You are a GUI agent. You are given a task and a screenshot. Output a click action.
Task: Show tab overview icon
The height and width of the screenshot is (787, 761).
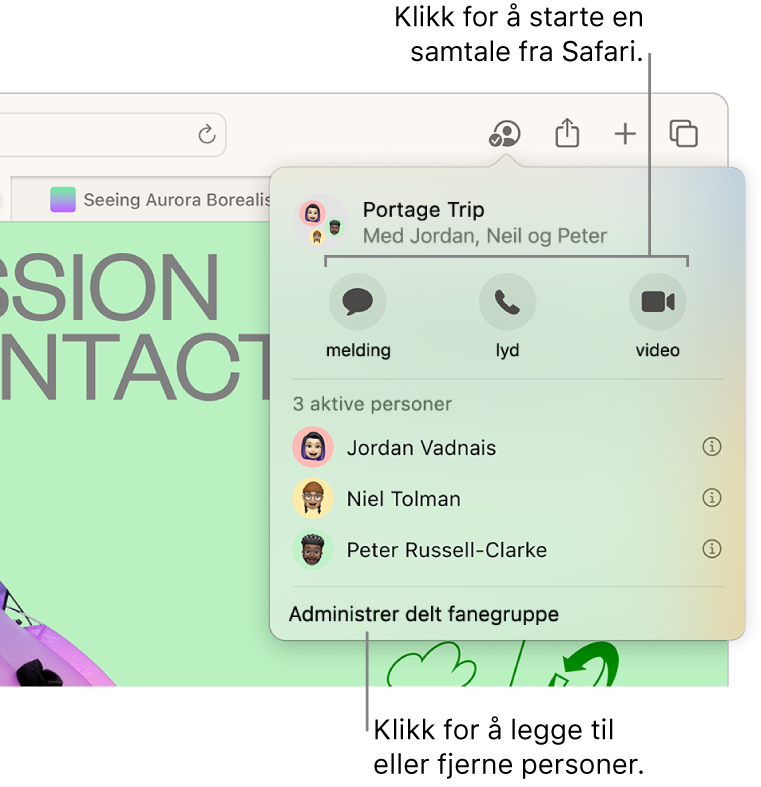coord(684,134)
